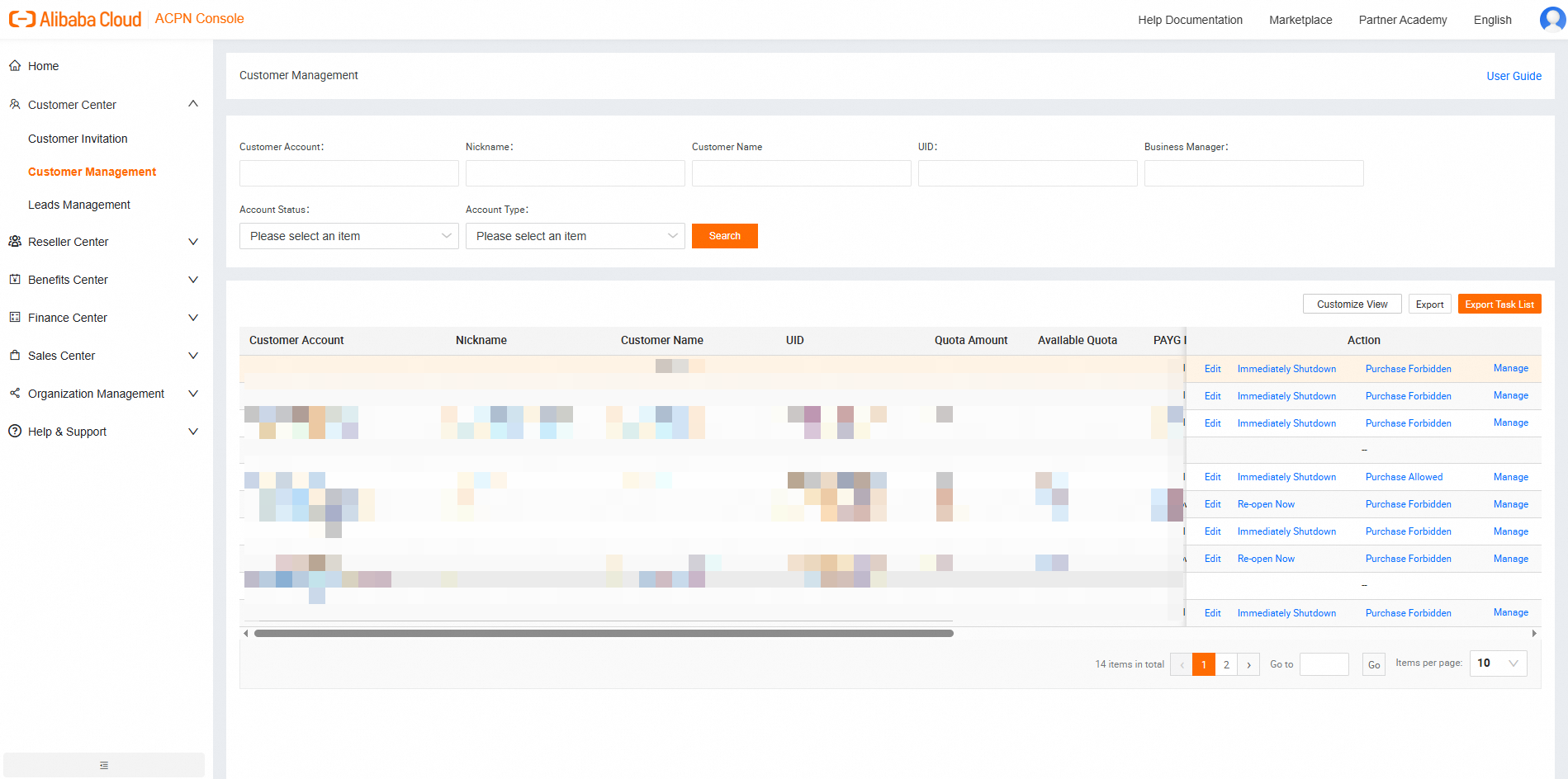The image size is (1568, 779).
Task: Focus the UID search field
Action: [1028, 173]
